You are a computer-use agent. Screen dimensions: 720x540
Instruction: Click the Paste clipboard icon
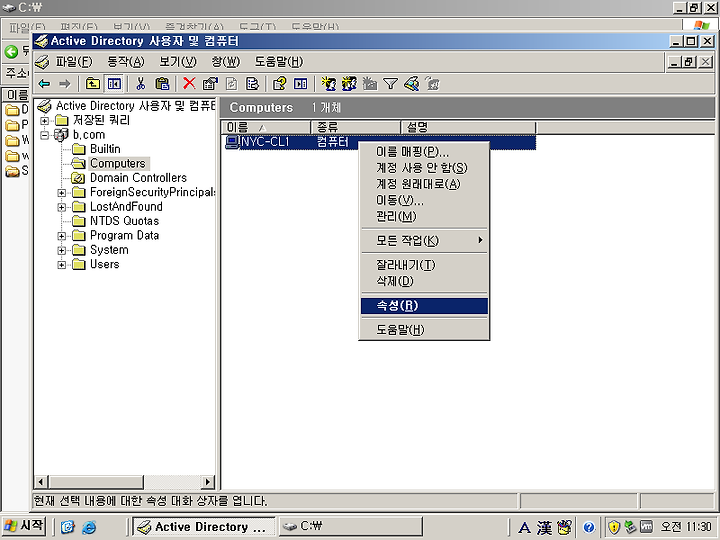(x=162, y=84)
